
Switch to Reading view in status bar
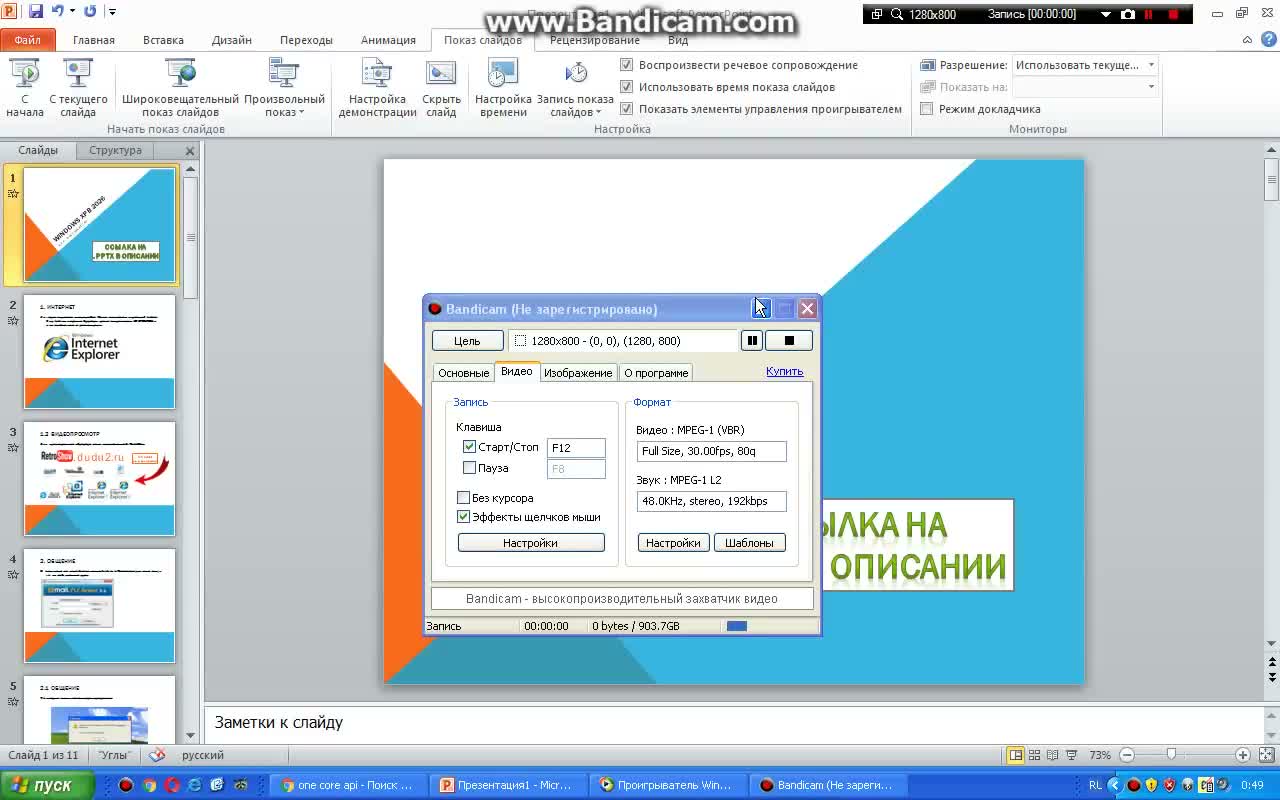coord(1053,755)
